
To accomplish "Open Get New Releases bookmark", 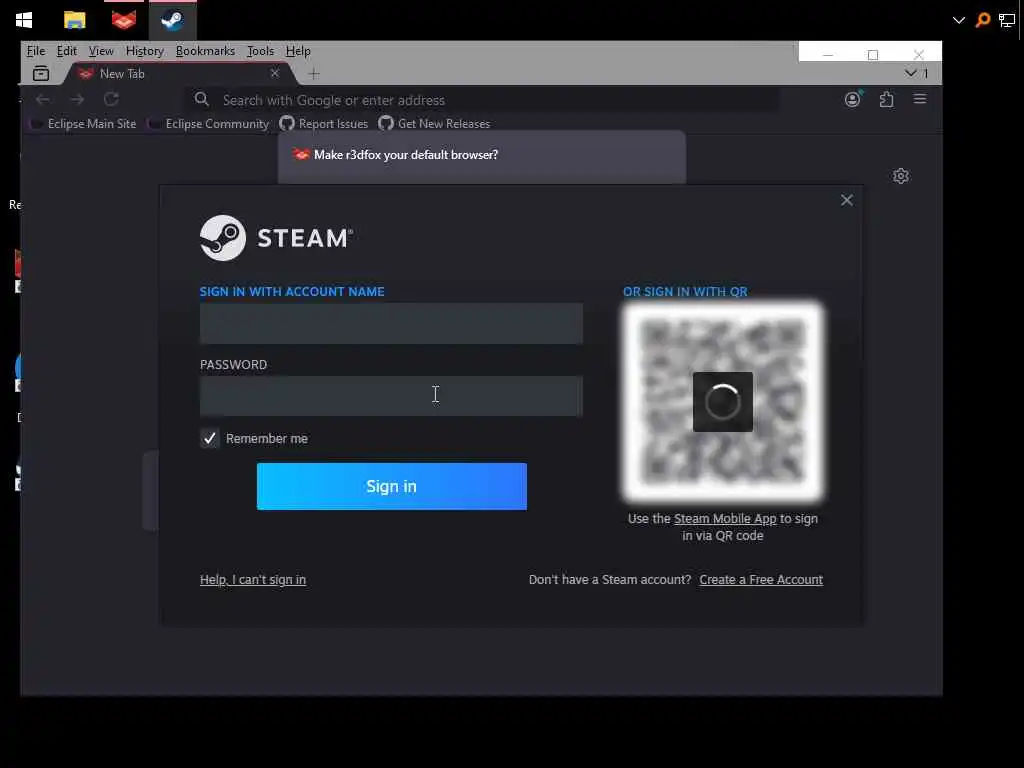I will coord(434,123).
